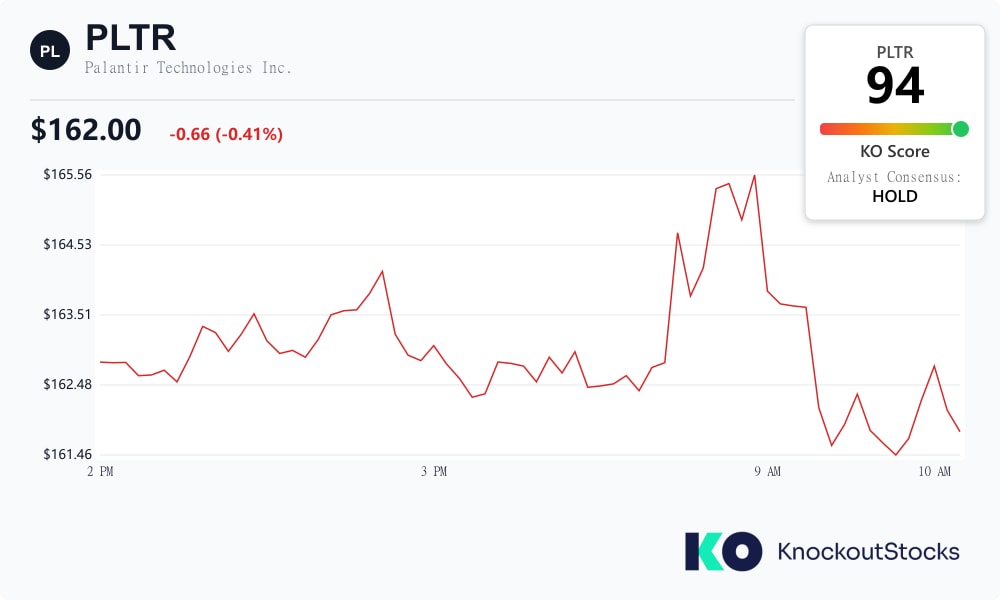The width and height of the screenshot is (1000, 600).
Task: Click the 2 PM time axis label
Action: (x=101, y=471)
